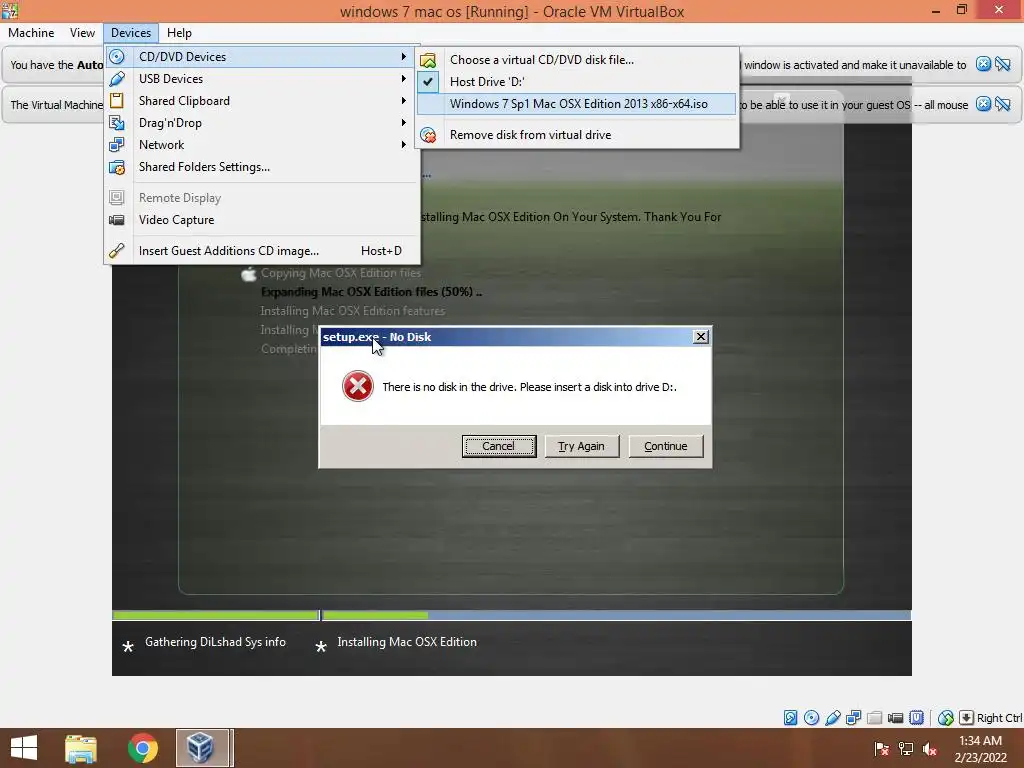The width and height of the screenshot is (1024, 768).
Task: Click the video capture status icon
Action: pyautogui.click(x=895, y=718)
